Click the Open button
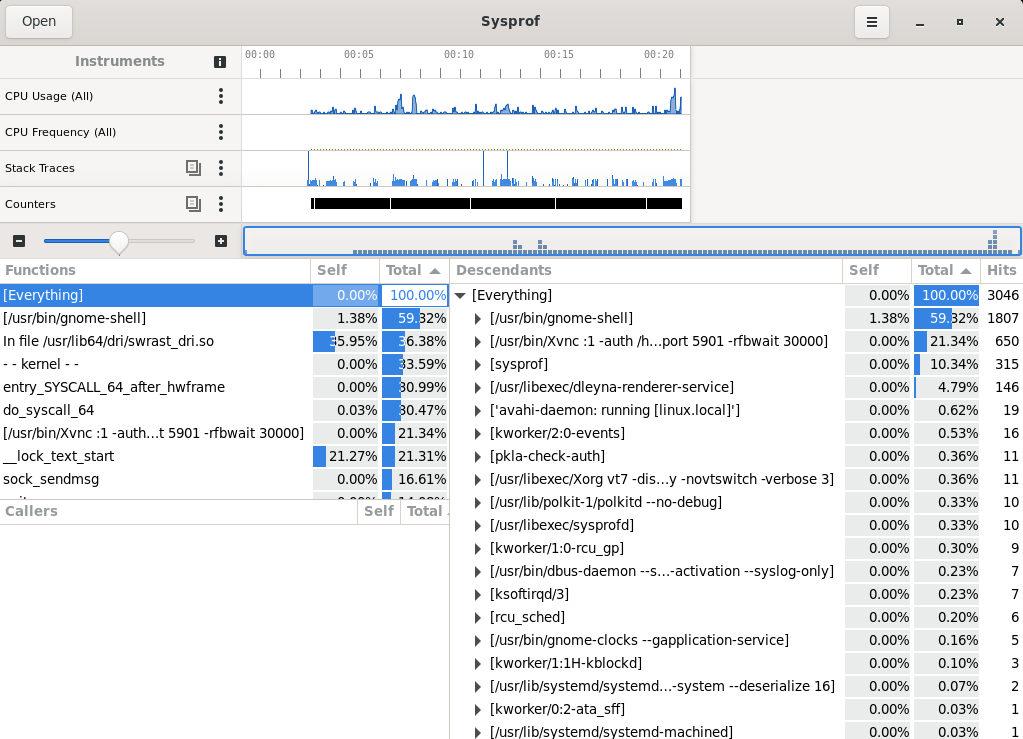The height and width of the screenshot is (739, 1023). [x=39, y=21]
